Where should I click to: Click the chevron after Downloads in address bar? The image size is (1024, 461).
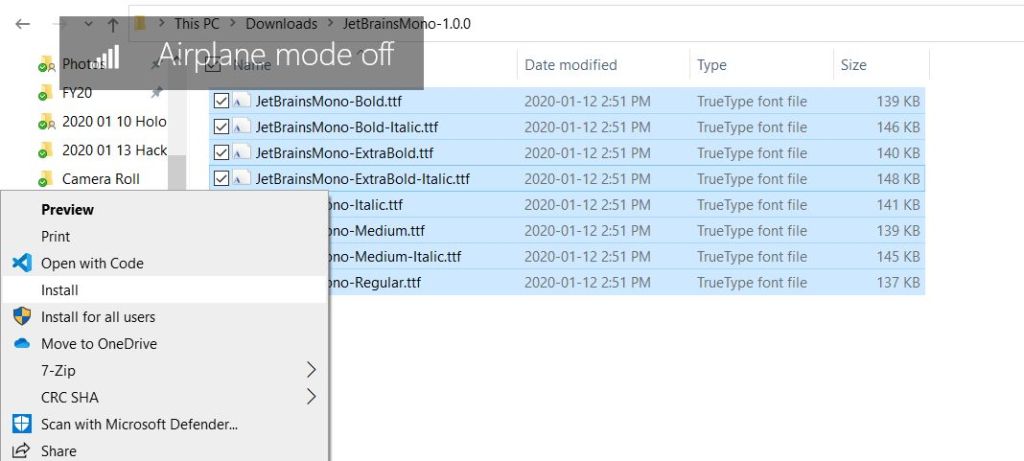(x=331, y=24)
